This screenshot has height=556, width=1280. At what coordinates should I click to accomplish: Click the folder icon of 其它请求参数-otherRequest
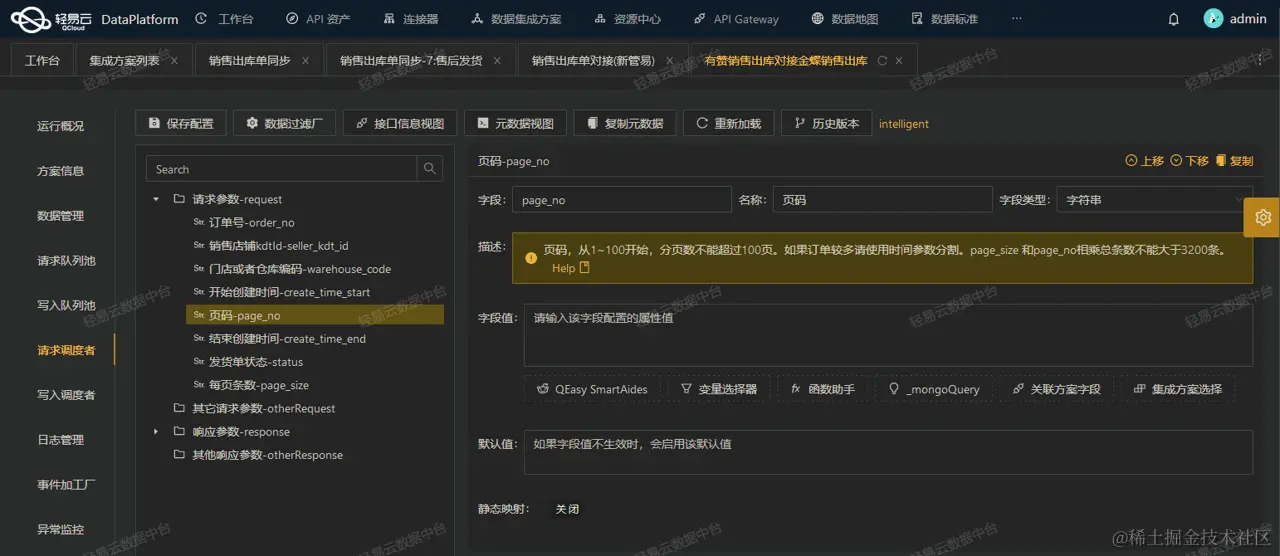tap(179, 408)
